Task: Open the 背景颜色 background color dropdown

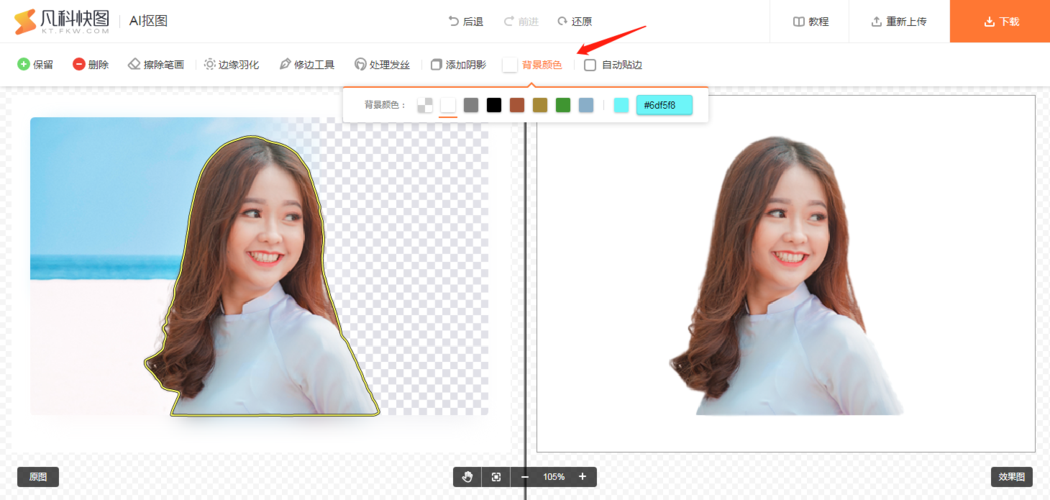Action: pyautogui.click(x=532, y=65)
